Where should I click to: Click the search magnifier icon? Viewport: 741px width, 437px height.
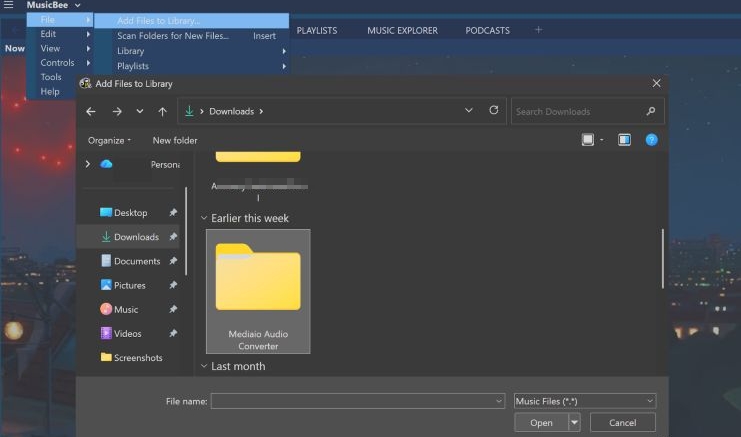(x=651, y=111)
